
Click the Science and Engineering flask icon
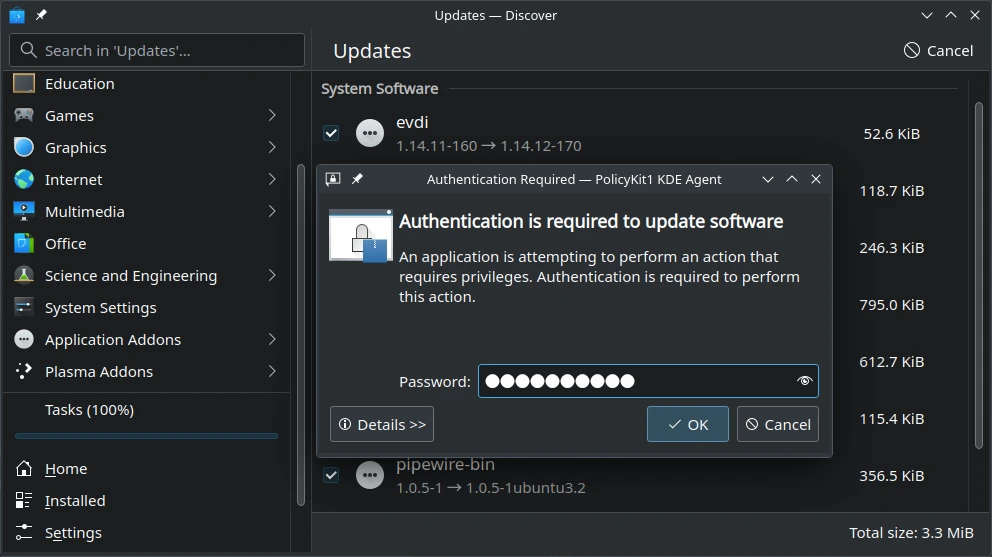coord(24,276)
